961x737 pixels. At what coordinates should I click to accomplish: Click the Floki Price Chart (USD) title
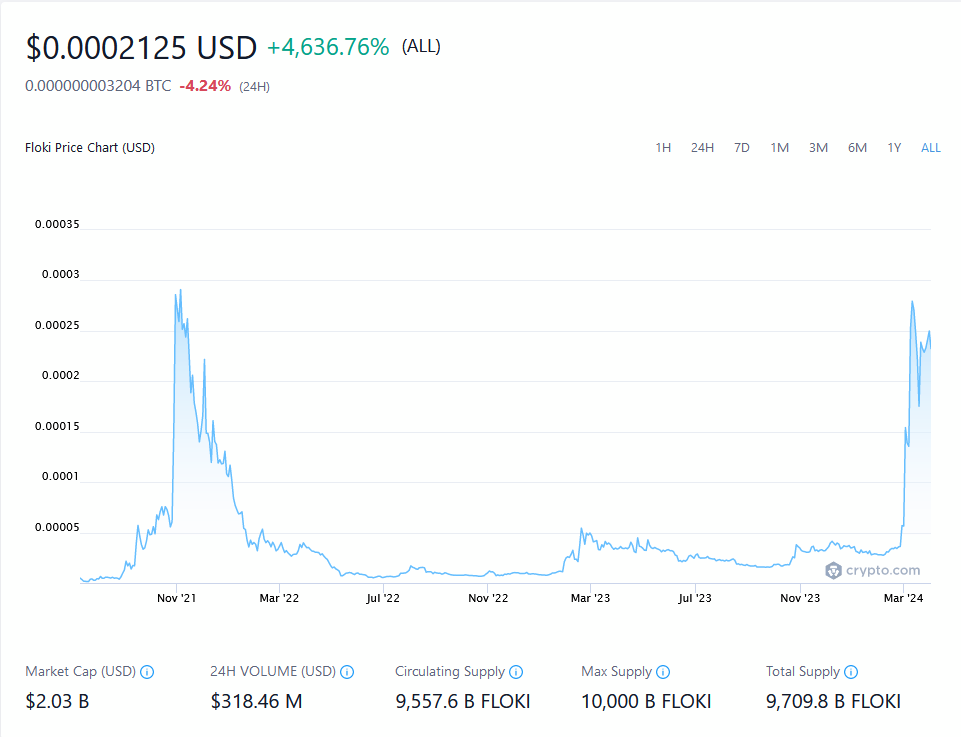[x=90, y=148]
